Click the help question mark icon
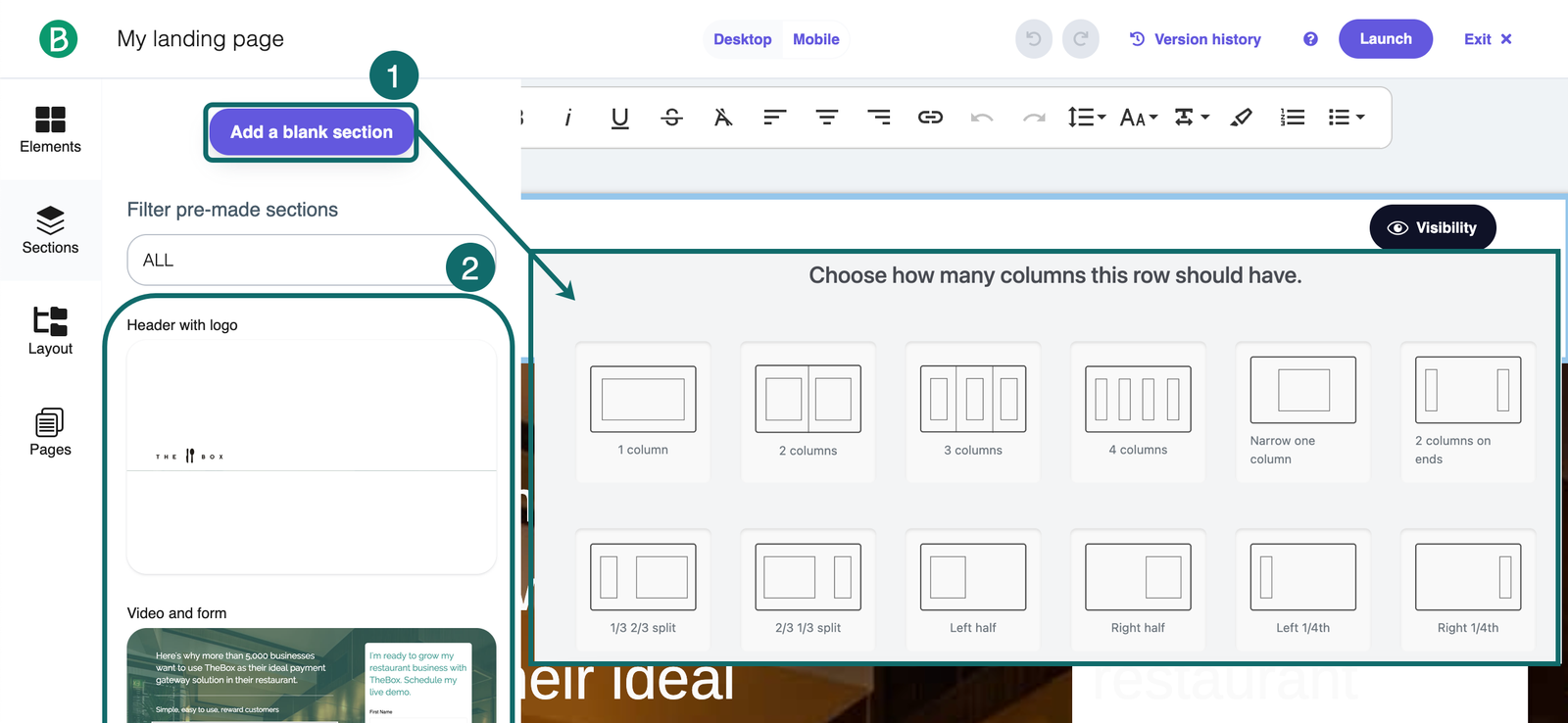This screenshot has height=723, width=1568. 1310,39
